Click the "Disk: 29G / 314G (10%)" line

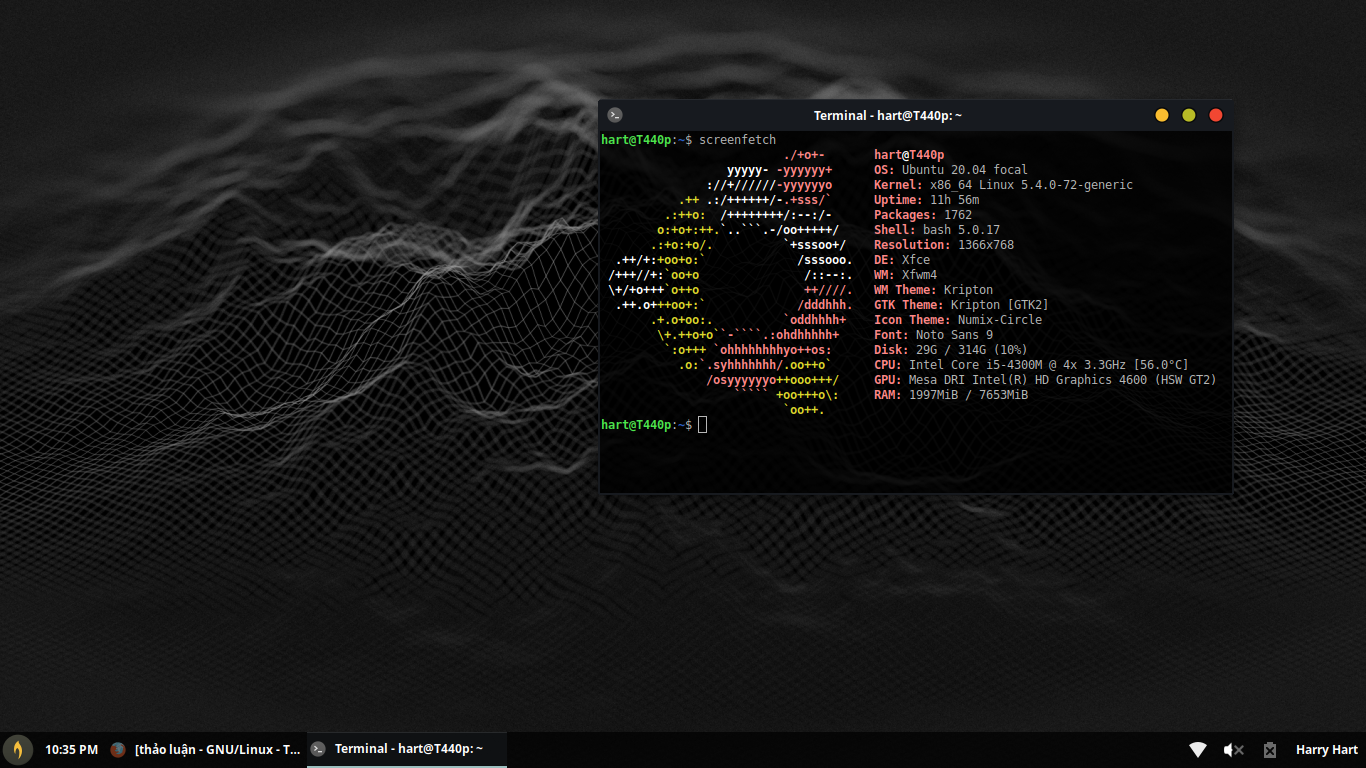951,350
